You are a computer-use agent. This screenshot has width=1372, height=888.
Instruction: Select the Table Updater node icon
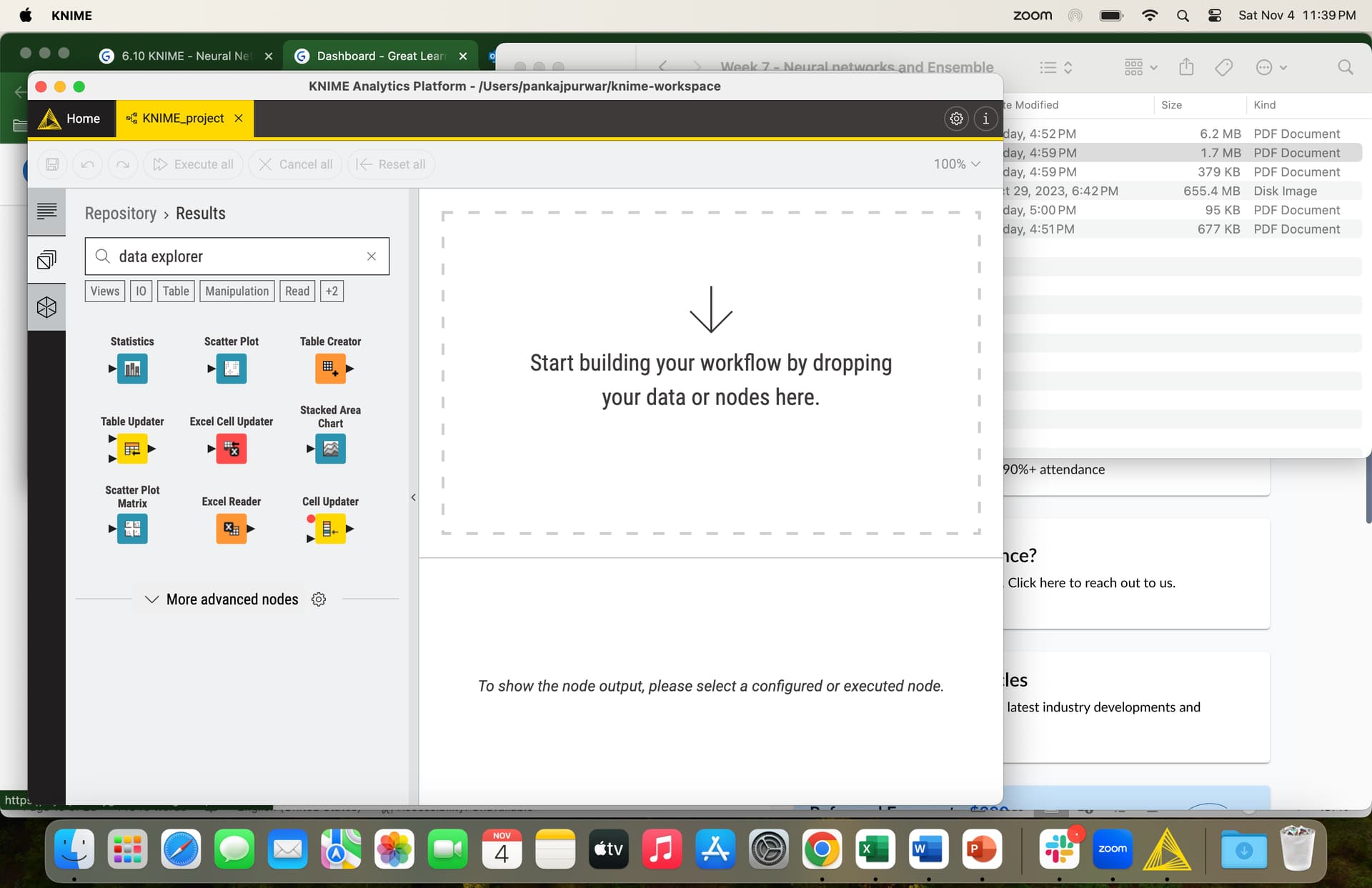[132, 449]
